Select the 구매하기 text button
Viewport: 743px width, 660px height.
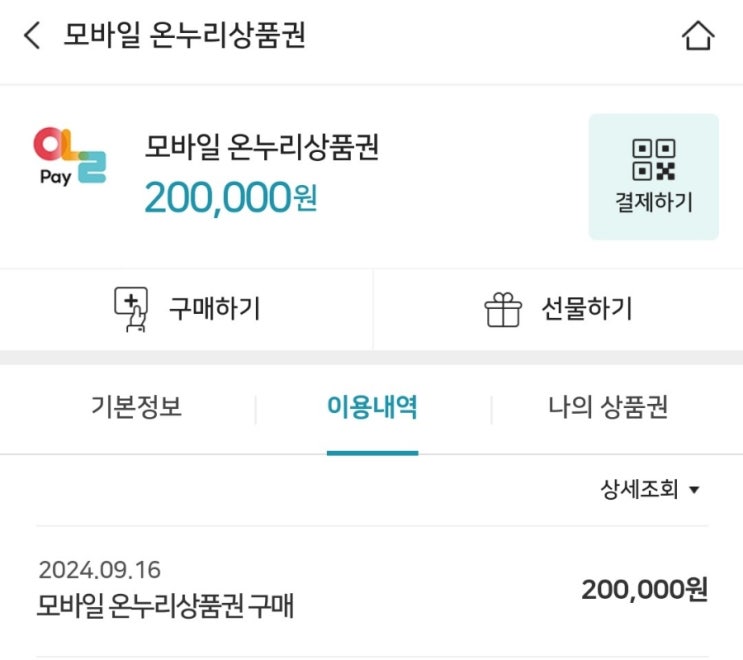pyautogui.click(x=215, y=308)
